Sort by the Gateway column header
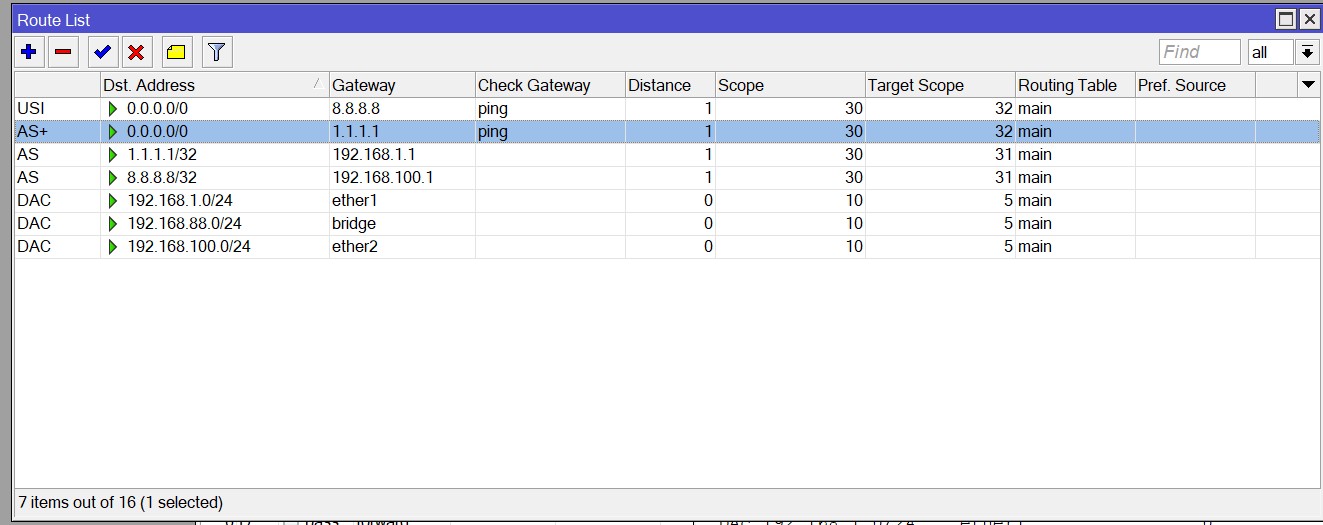 click(401, 85)
